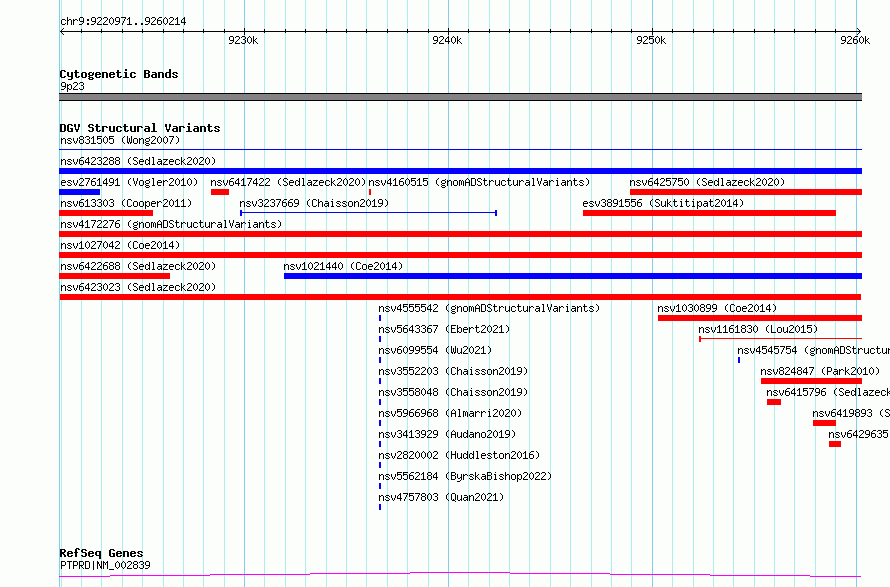
Task: Click nsv5562184 (ByrskaBishop2022) label
Action: (465, 476)
